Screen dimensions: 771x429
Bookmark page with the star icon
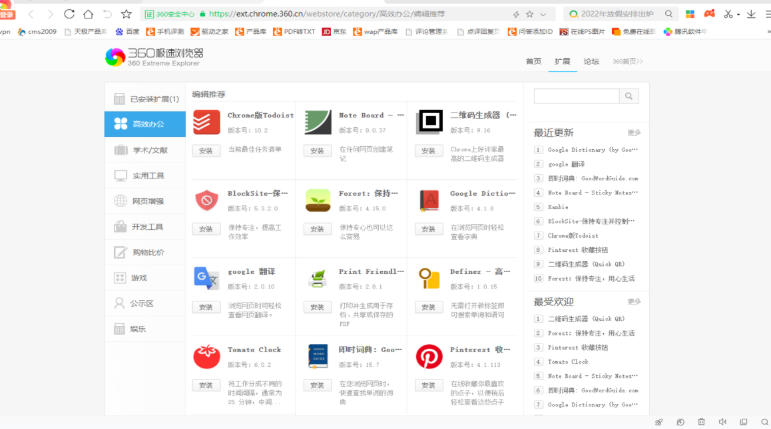tap(126, 15)
